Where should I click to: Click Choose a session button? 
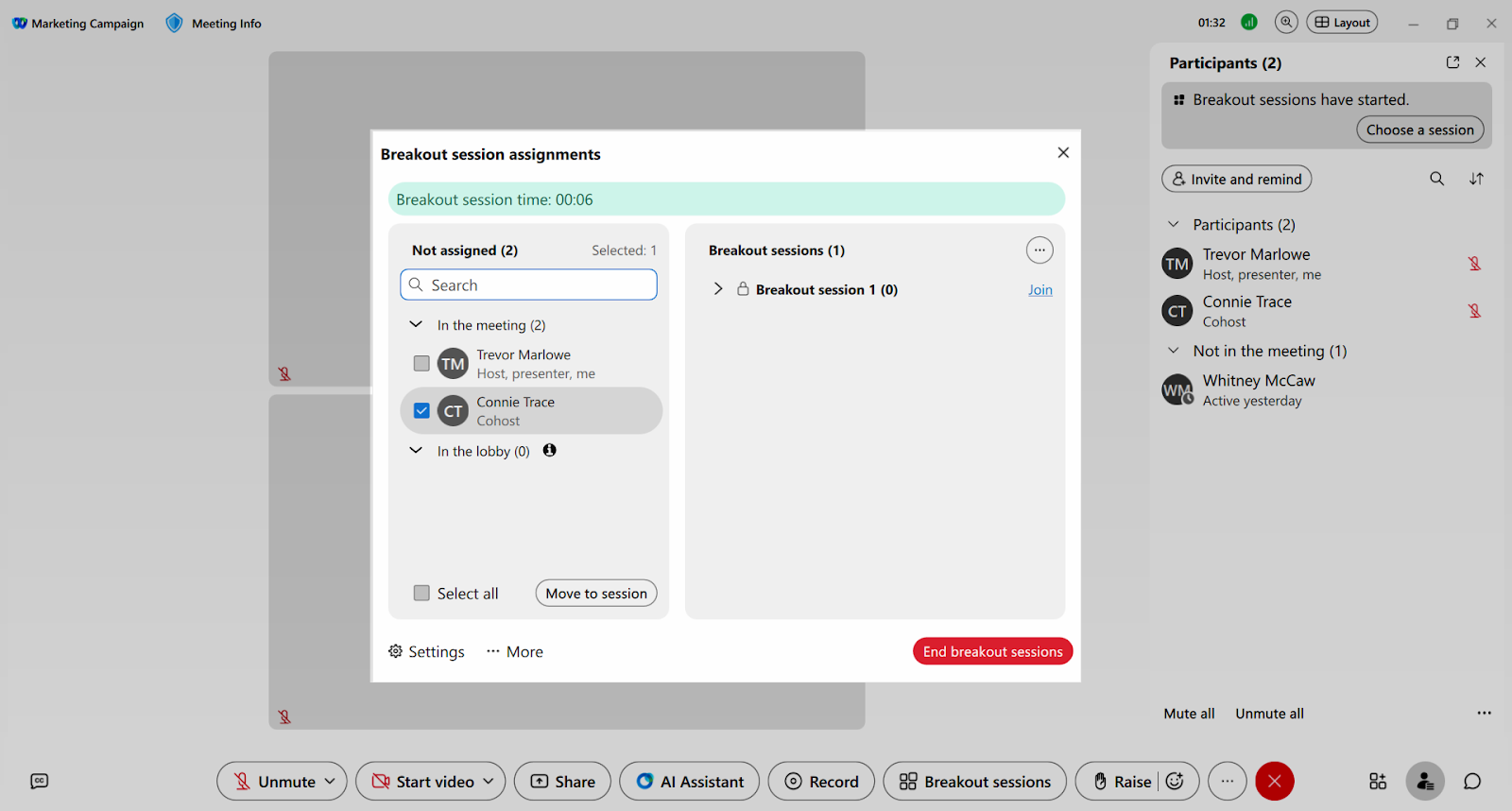(x=1420, y=129)
